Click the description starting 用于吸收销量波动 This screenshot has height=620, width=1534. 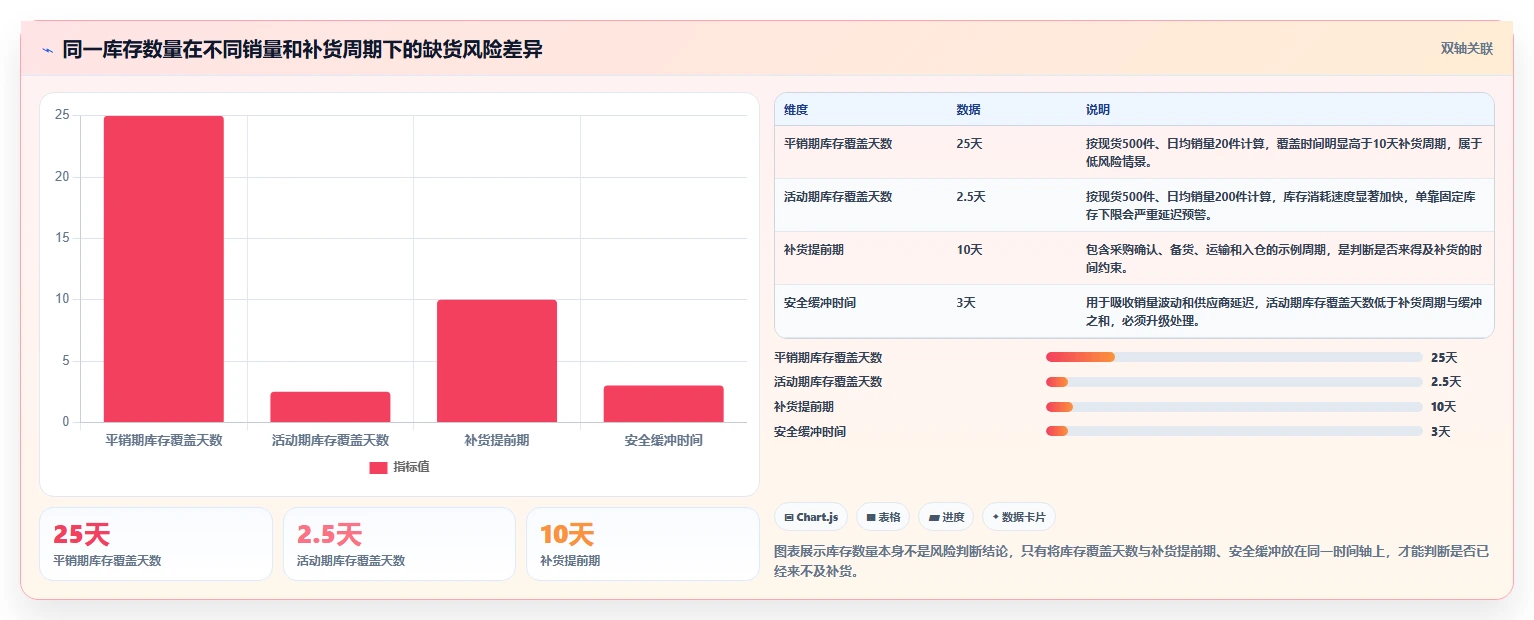(x=1283, y=312)
